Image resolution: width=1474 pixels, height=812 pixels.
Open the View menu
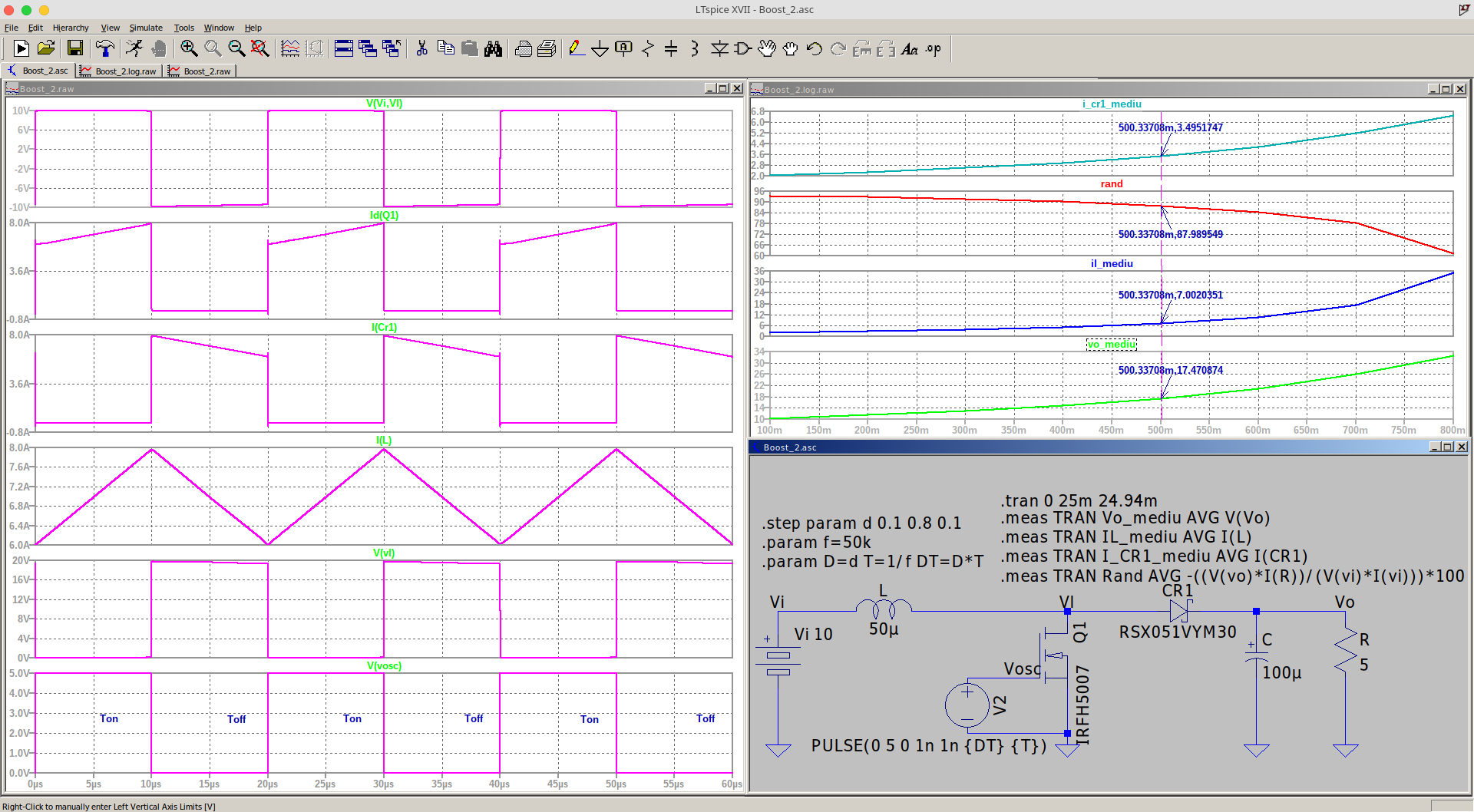click(x=111, y=28)
